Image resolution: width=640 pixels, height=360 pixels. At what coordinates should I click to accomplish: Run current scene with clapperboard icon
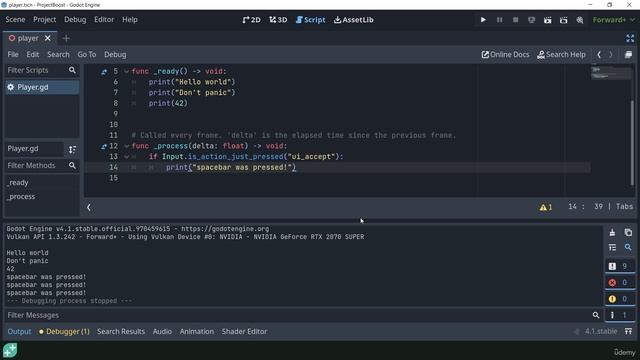click(547, 20)
